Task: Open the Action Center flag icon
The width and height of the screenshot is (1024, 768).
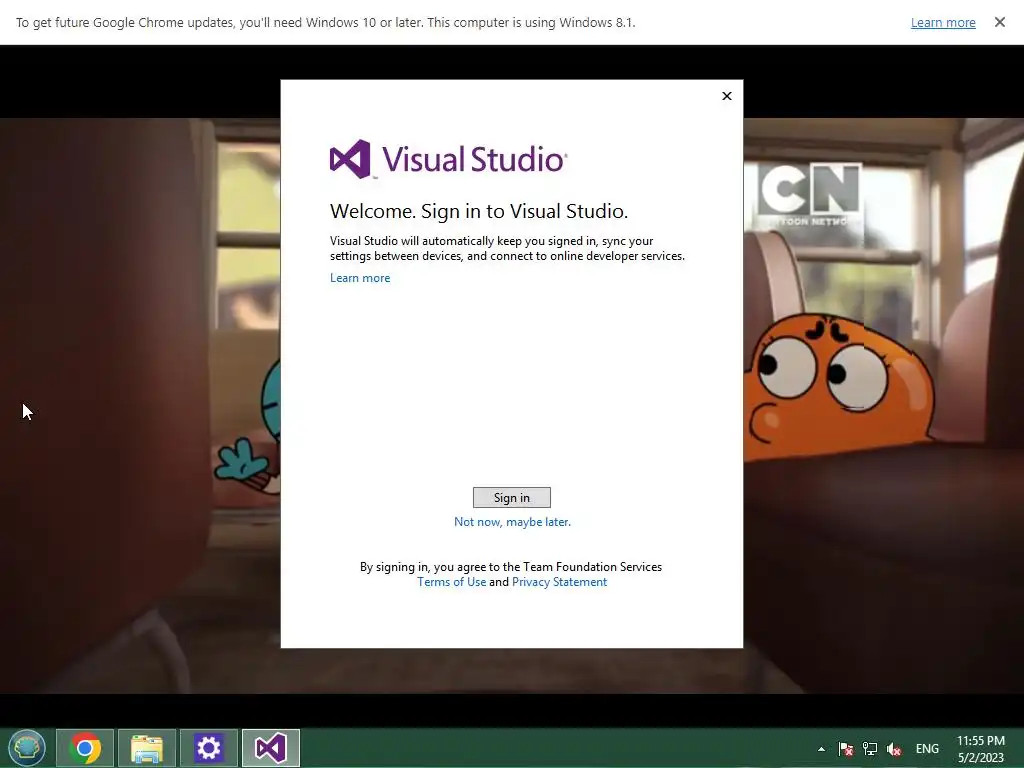Action: coord(846,749)
